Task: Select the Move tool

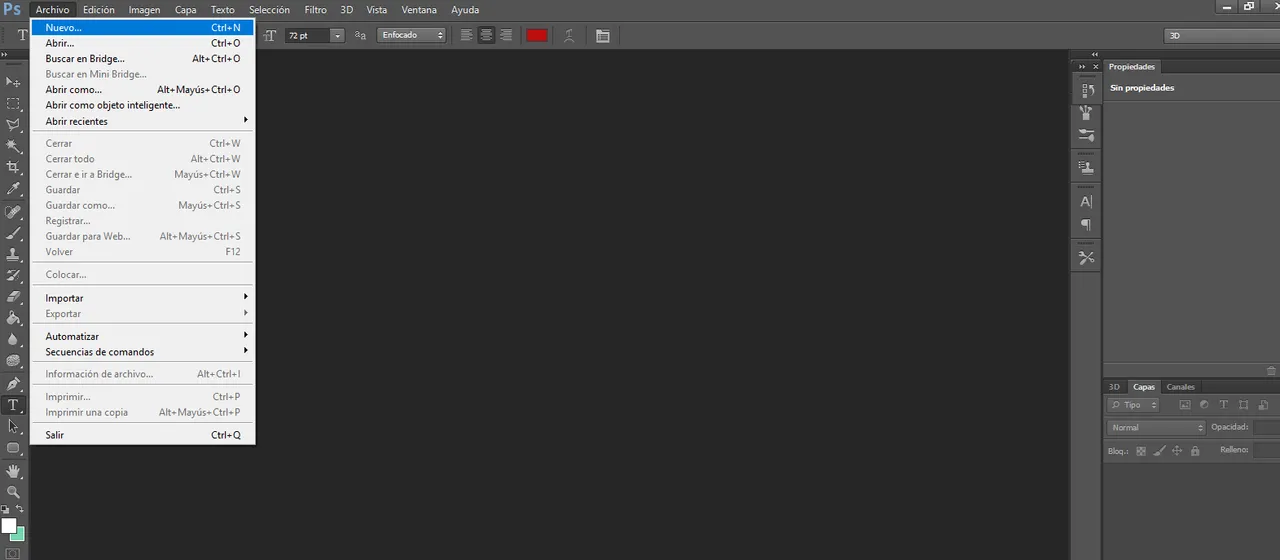Action: (x=14, y=82)
